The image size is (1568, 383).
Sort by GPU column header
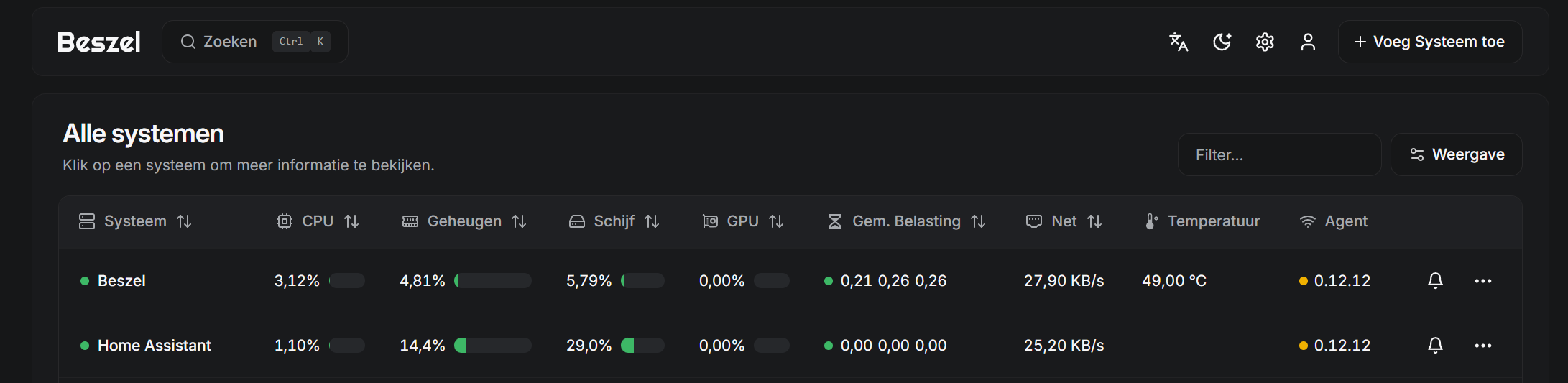(743, 221)
